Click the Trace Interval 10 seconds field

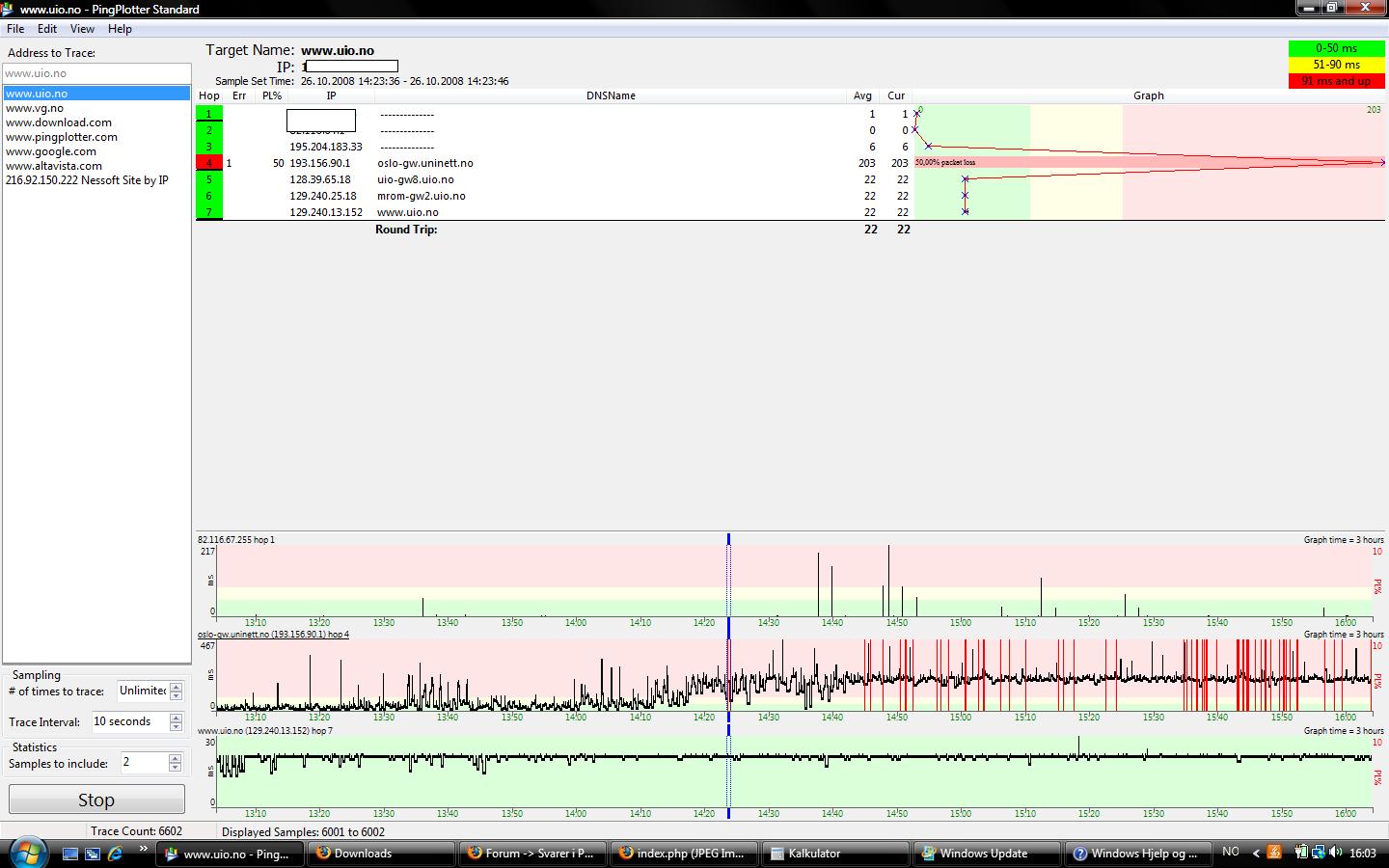130,721
